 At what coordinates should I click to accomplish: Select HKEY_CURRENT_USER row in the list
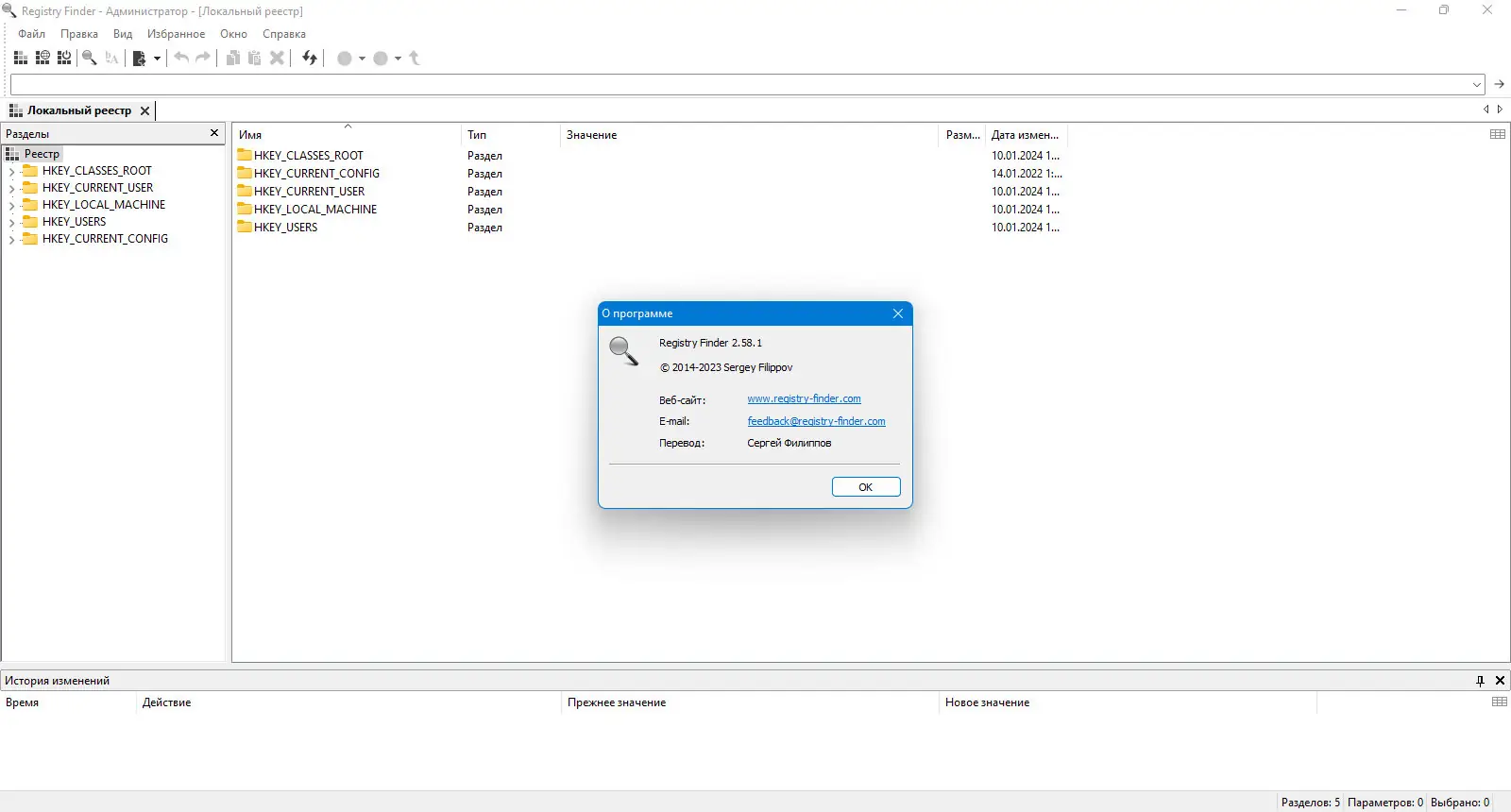[649, 192]
